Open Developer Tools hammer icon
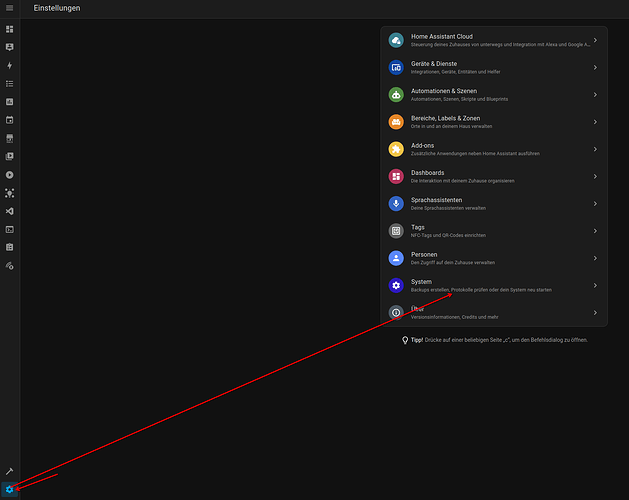Image resolution: width=629 pixels, height=500 pixels. (x=10, y=470)
